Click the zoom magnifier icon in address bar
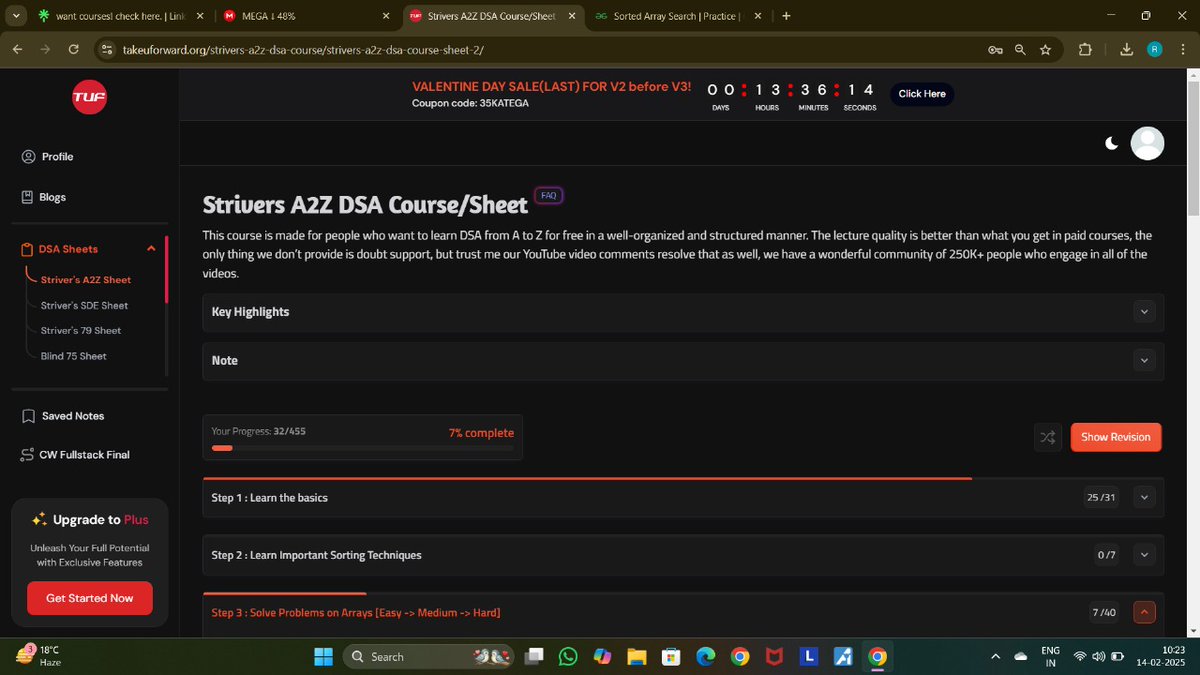The height and width of the screenshot is (675, 1200). tap(1020, 49)
